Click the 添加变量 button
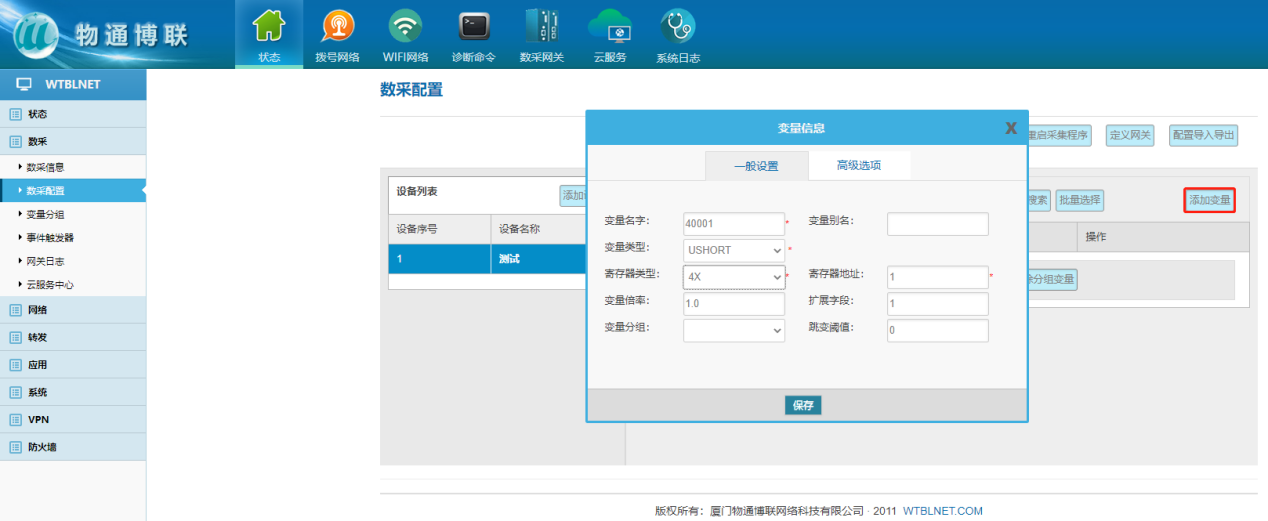Screen dimensions: 1268x521 [x=1209, y=200]
